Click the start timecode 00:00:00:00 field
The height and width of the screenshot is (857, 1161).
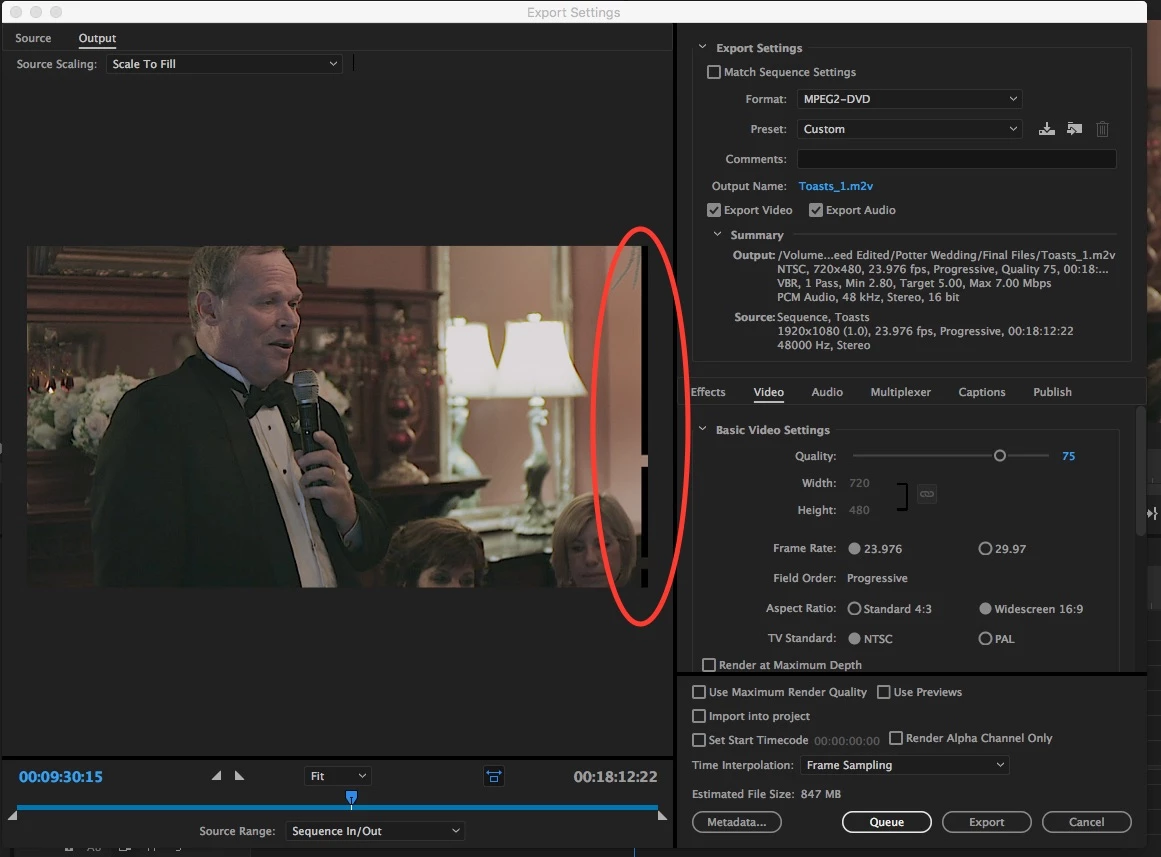coord(847,741)
